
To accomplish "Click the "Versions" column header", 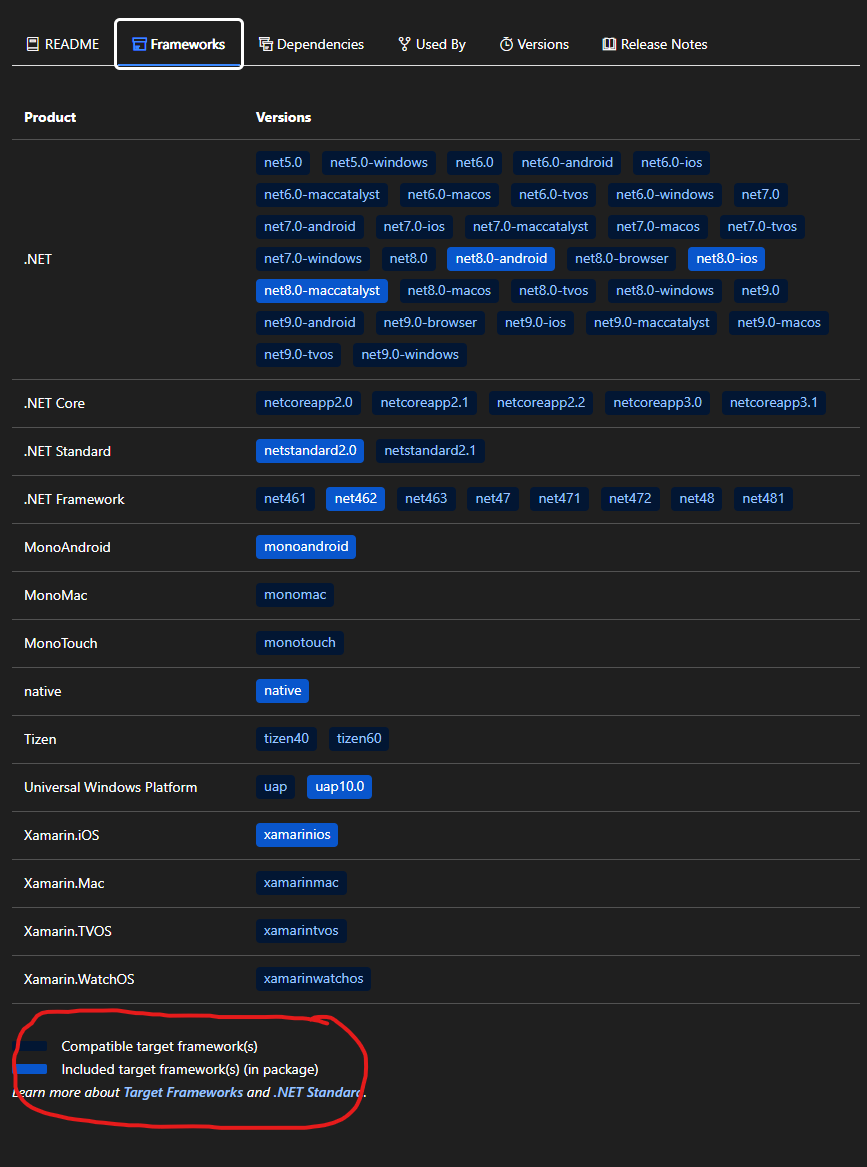I will coord(284,117).
